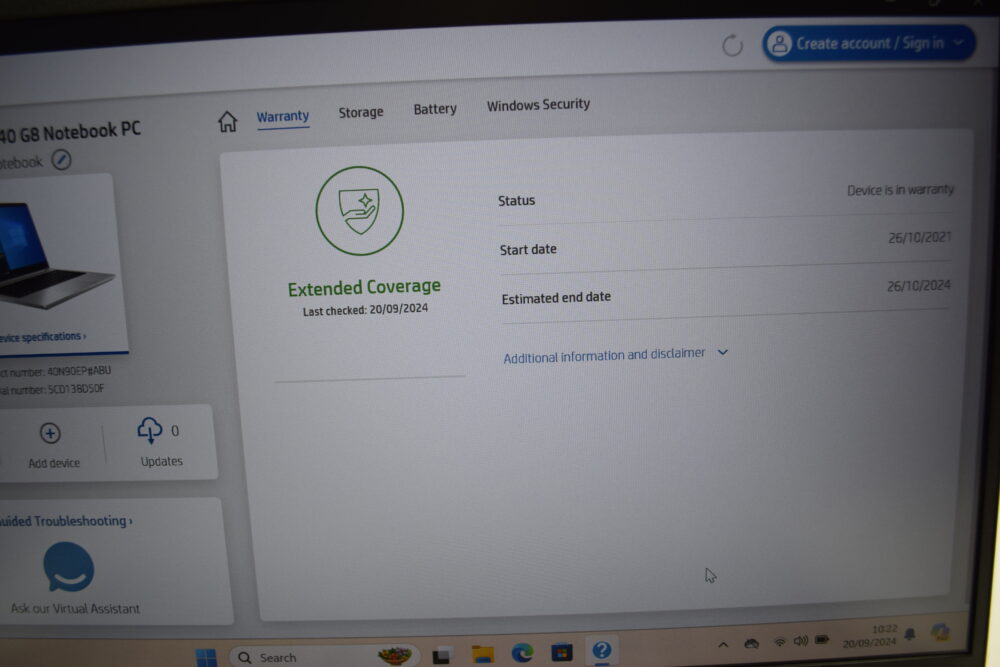The width and height of the screenshot is (1000, 667).
Task: Click the battery tray icon
Action: [822, 639]
